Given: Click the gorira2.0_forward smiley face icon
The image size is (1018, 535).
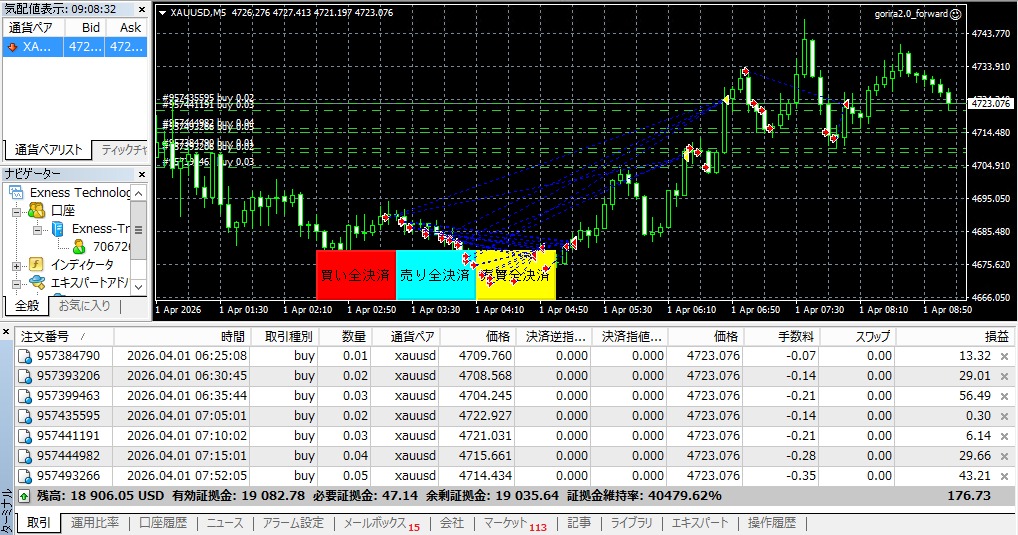Looking at the screenshot, I should [956, 14].
